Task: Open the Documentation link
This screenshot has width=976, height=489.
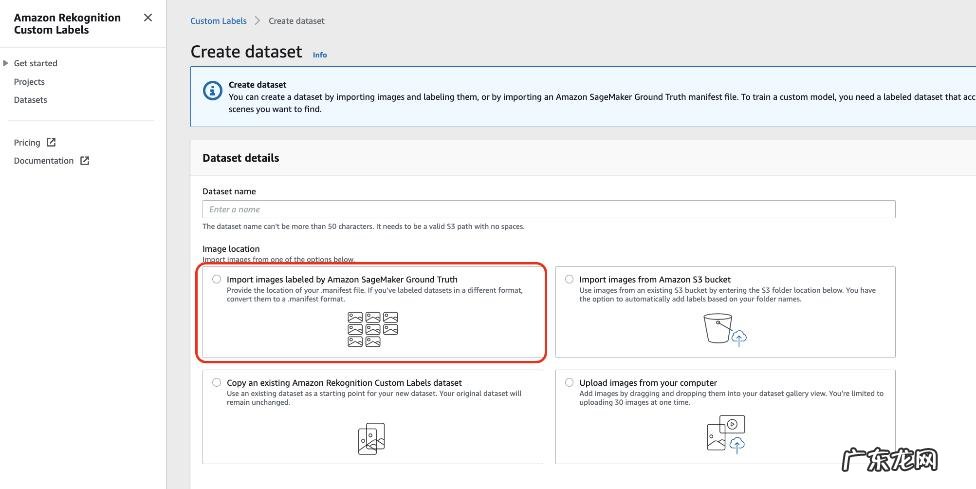Action: point(43,161)
